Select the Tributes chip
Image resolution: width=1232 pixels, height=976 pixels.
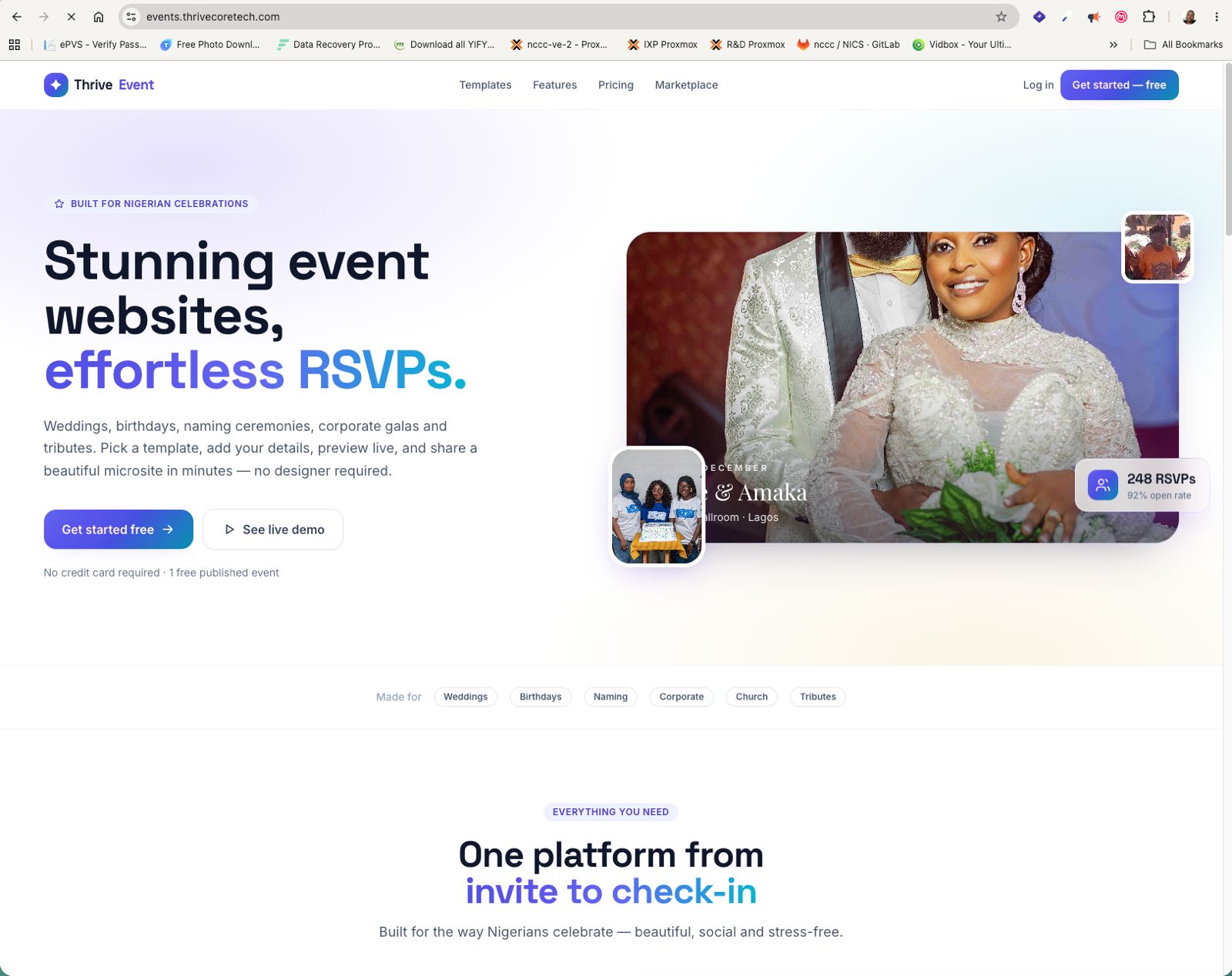tap(818, 697)
